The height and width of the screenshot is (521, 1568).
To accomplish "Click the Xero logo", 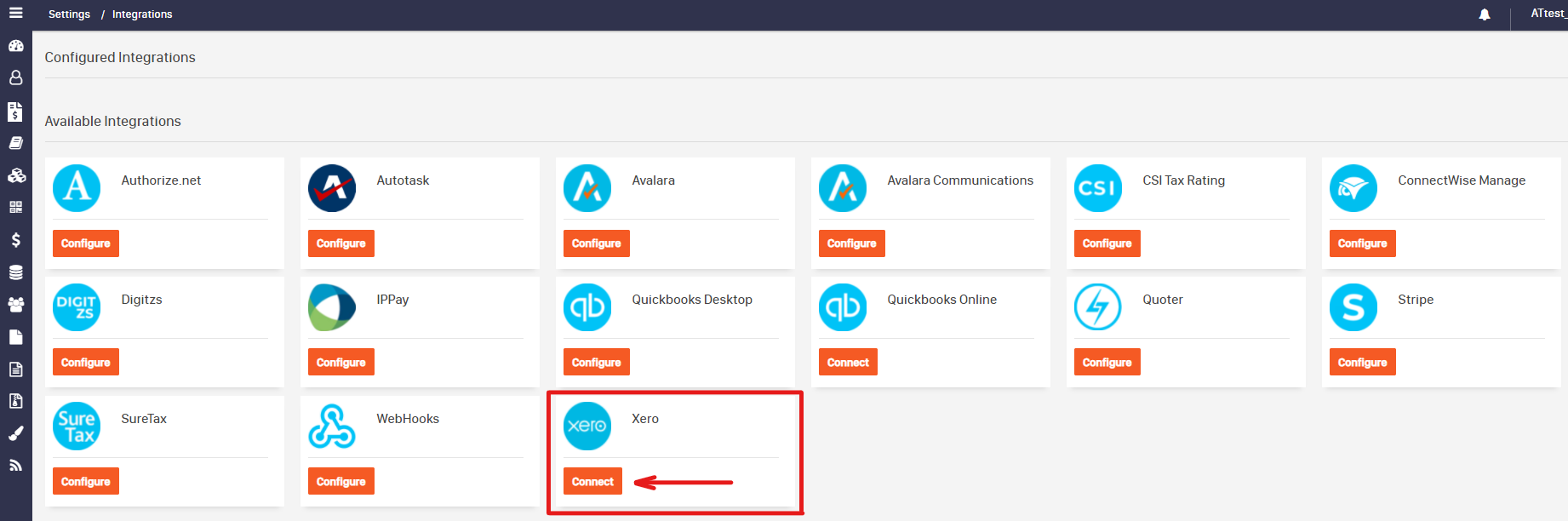I will 587,427.
